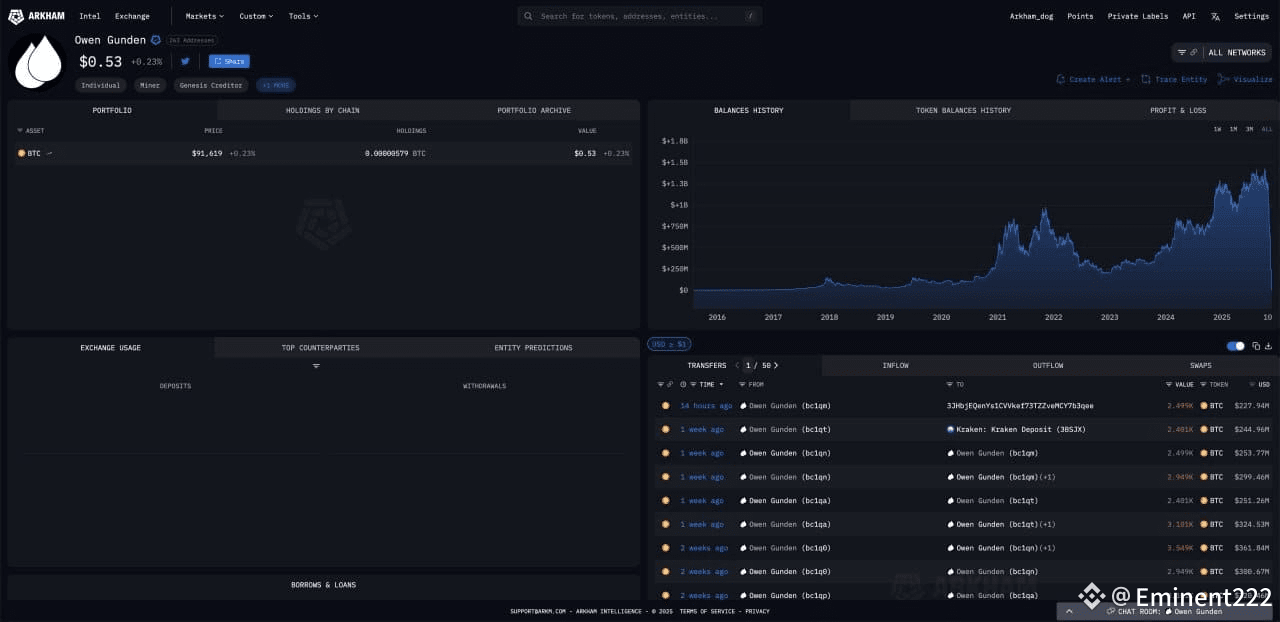Image resolution: width=1280 pixels, height=622 pixels.
Task: Expand the +1 MORE tags chip
Action: 276,85
